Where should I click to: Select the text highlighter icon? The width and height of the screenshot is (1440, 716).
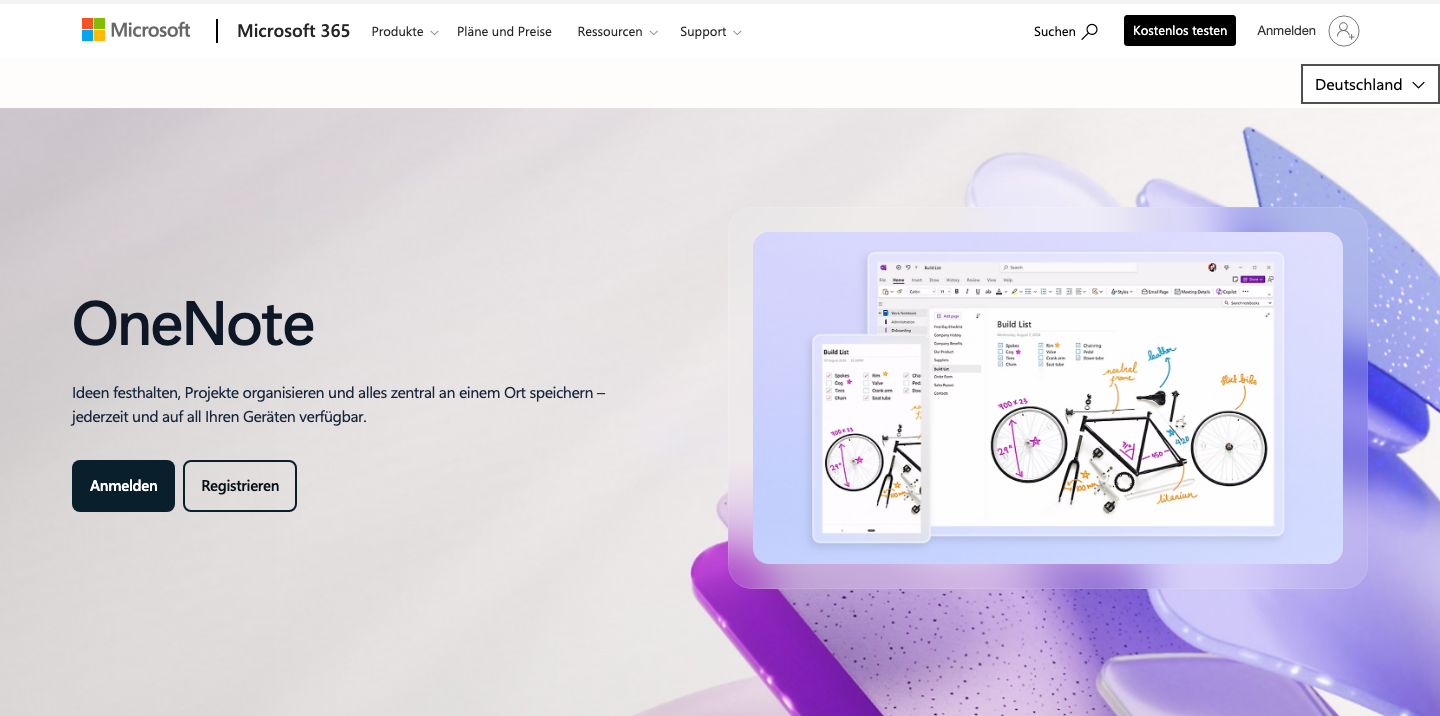pyautogui.click(x=1014, y=291)
